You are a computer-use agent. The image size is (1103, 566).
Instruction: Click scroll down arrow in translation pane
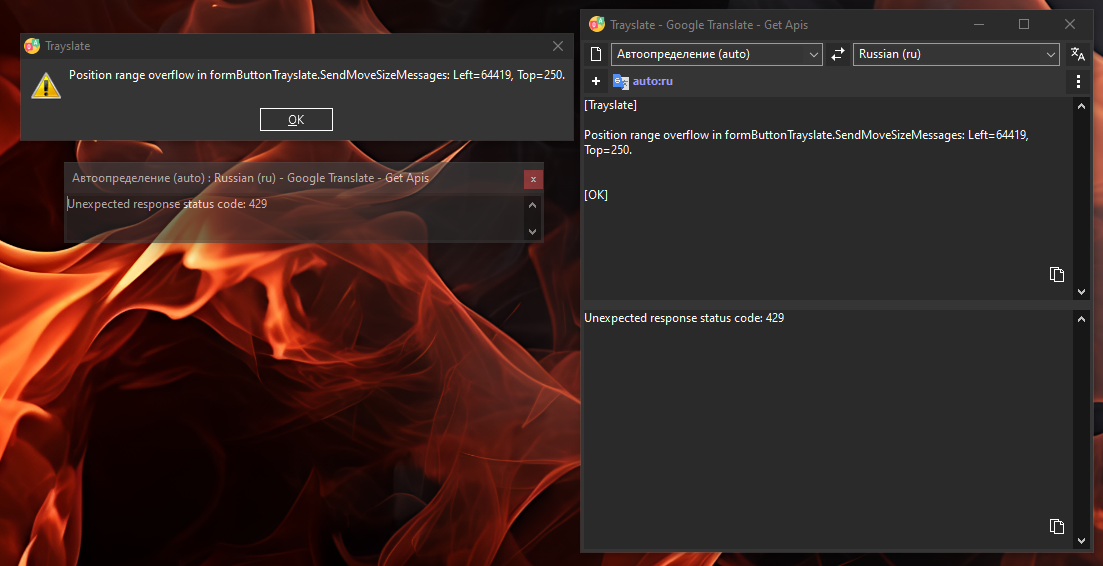[1081, 541]
